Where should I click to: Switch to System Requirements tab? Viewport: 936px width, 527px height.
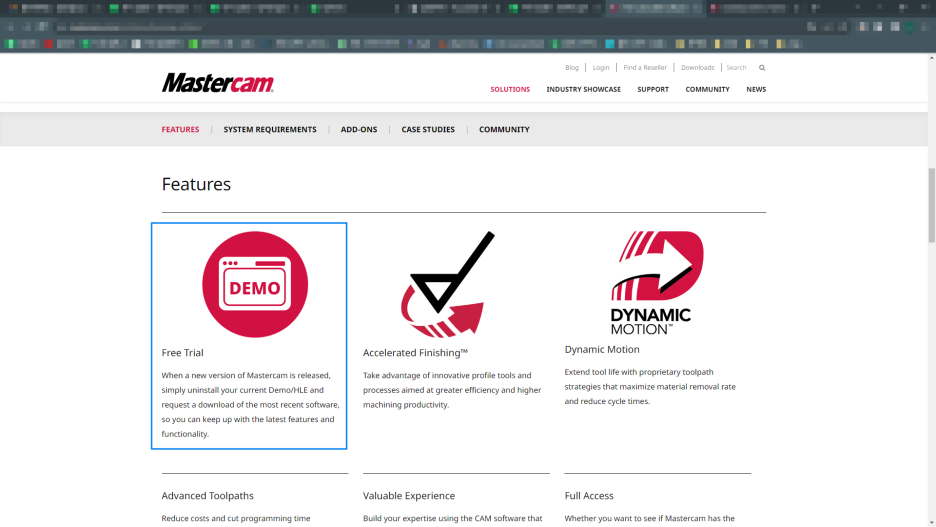pos(270,129)
